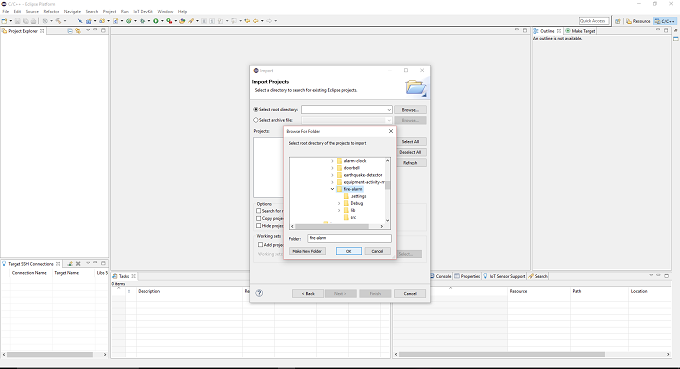Screen dimensions: 680x369
Task: Open the IoT DevKit menu
Action: [x=143, y=12]
